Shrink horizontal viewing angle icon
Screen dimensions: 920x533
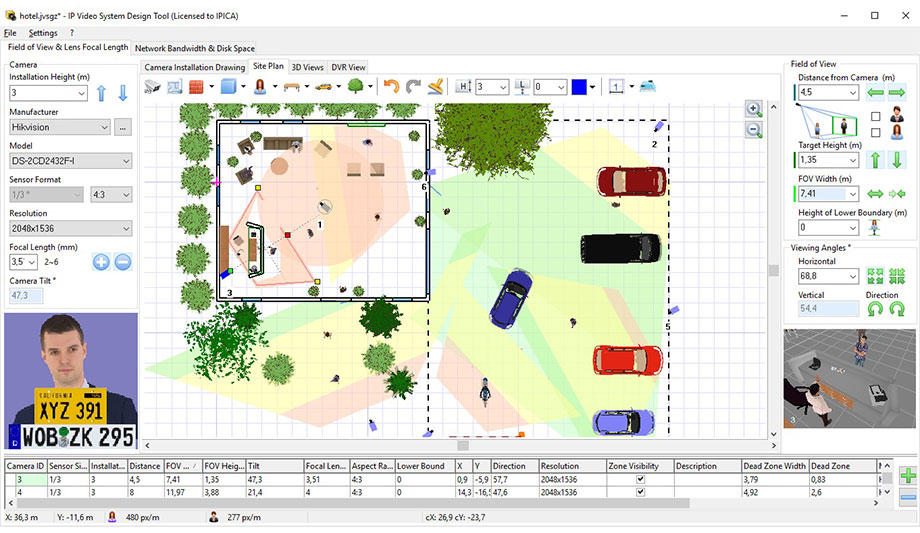[x=897, y=276]
